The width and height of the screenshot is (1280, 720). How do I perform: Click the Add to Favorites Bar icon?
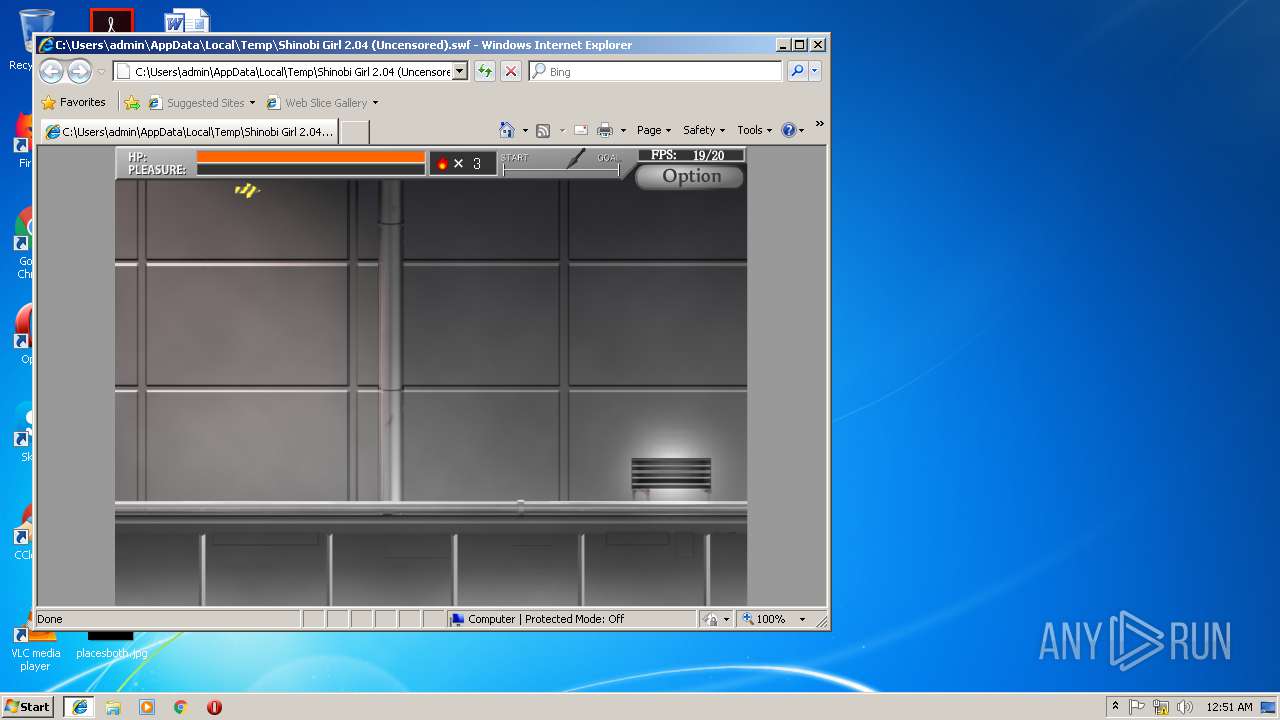tap(132, 102)
